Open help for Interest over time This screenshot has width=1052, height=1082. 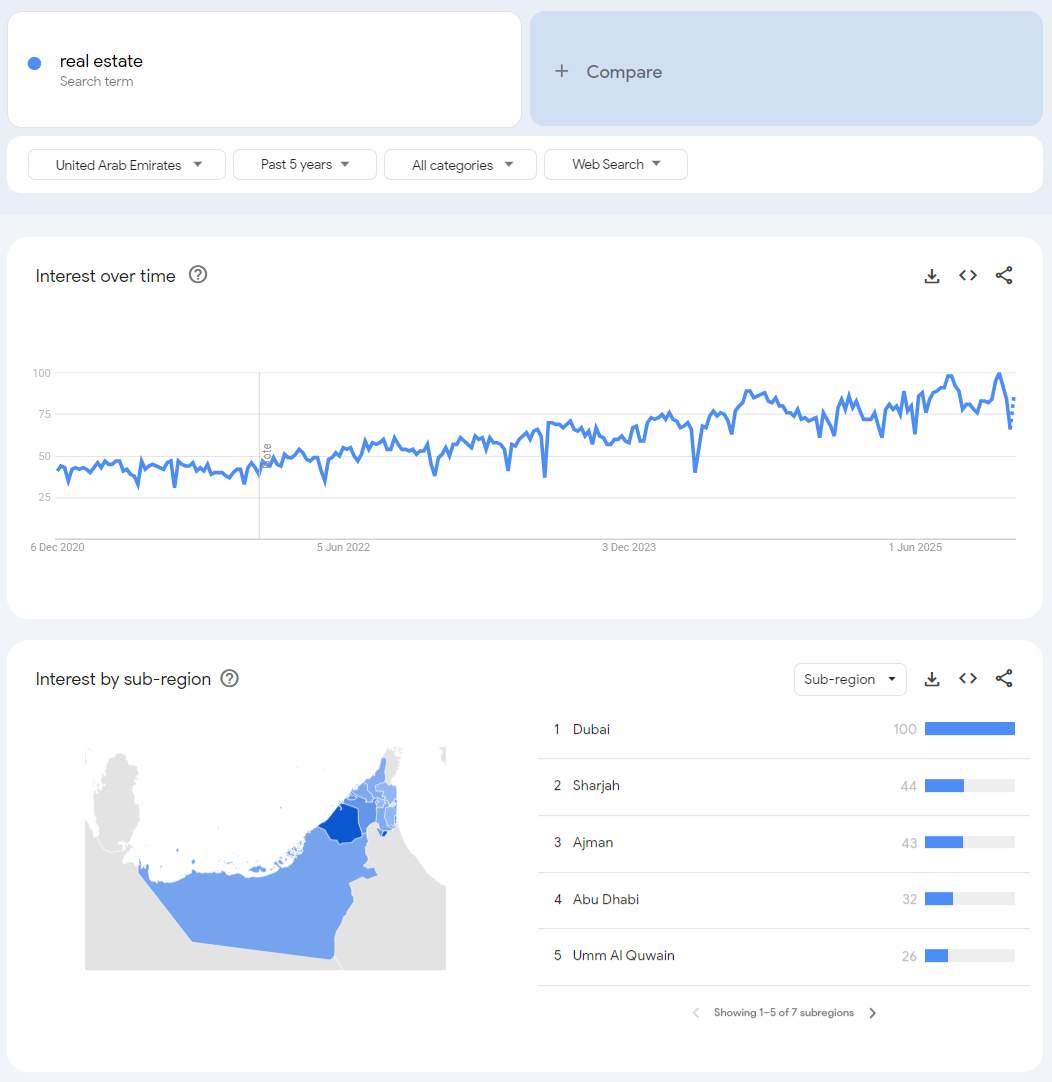pyautogui.click(x=198, y=275)
